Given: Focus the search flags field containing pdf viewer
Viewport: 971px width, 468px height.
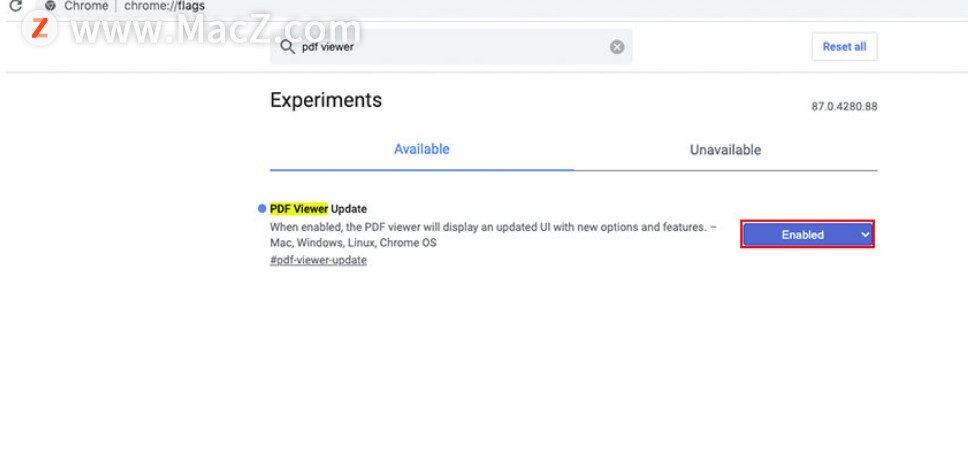Looking at the screenshot, I should (451, 47).
